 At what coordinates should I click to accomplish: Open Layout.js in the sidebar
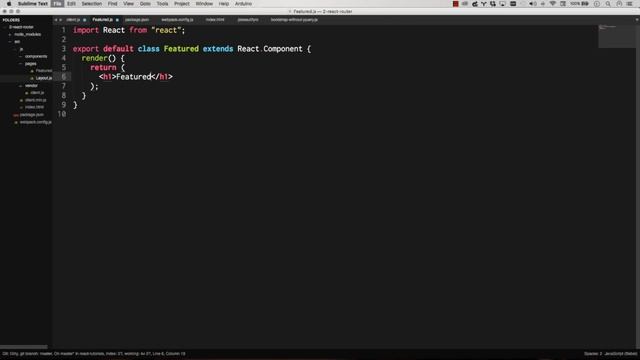(44, 78)
